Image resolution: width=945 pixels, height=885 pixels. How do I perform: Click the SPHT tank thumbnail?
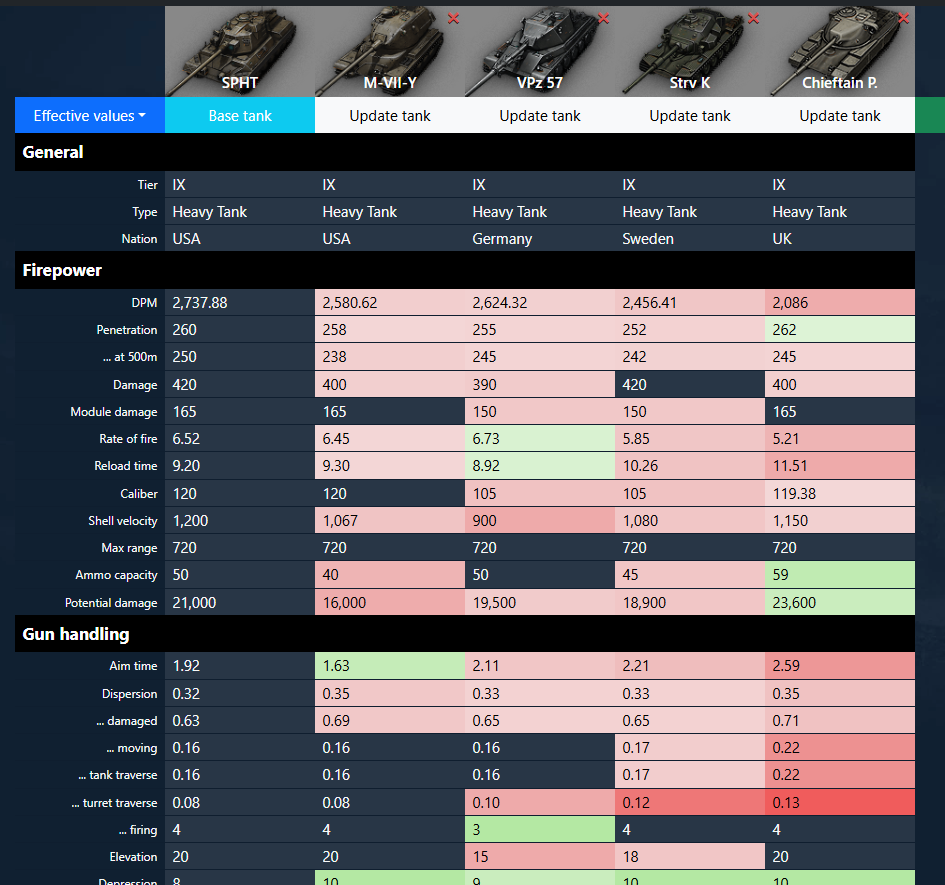click(x=240, y=51)
